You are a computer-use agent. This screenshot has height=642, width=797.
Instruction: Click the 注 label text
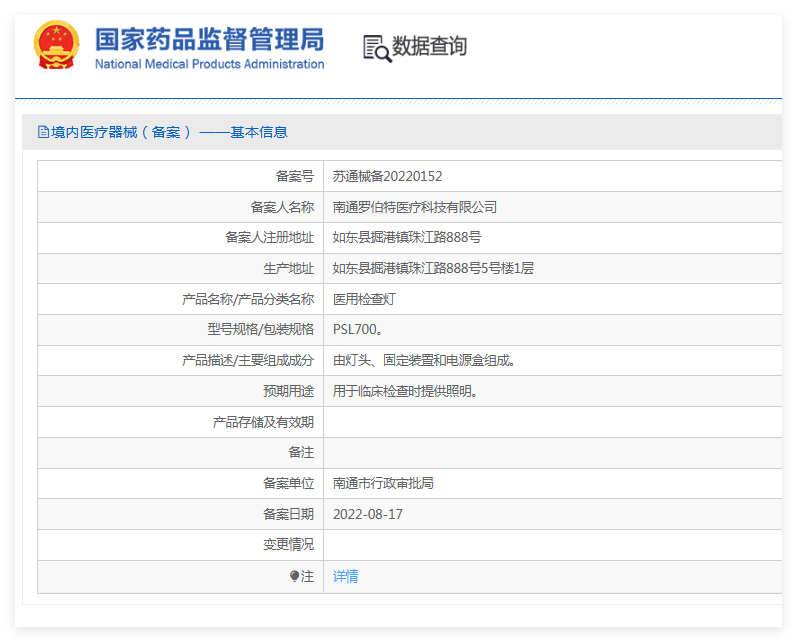coord(307,576)
